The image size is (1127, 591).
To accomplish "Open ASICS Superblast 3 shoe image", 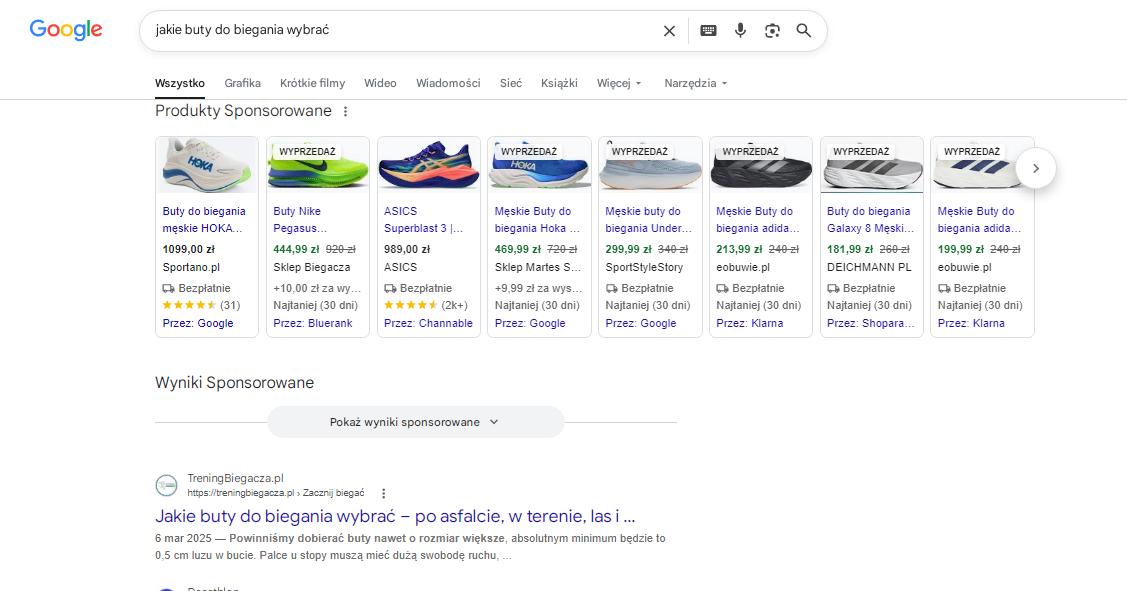I will pos(428,165).
